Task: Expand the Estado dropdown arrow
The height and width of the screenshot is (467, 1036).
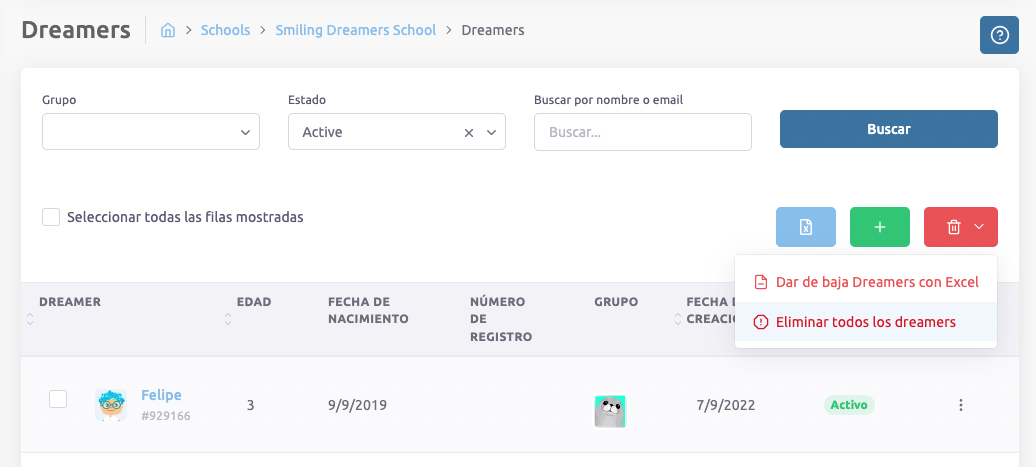Action: 491,132
